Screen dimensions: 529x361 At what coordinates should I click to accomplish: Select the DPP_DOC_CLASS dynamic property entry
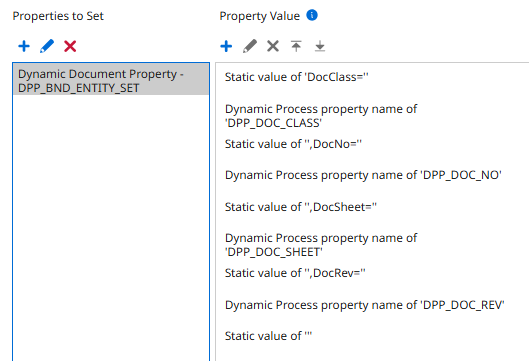(321, 116)
